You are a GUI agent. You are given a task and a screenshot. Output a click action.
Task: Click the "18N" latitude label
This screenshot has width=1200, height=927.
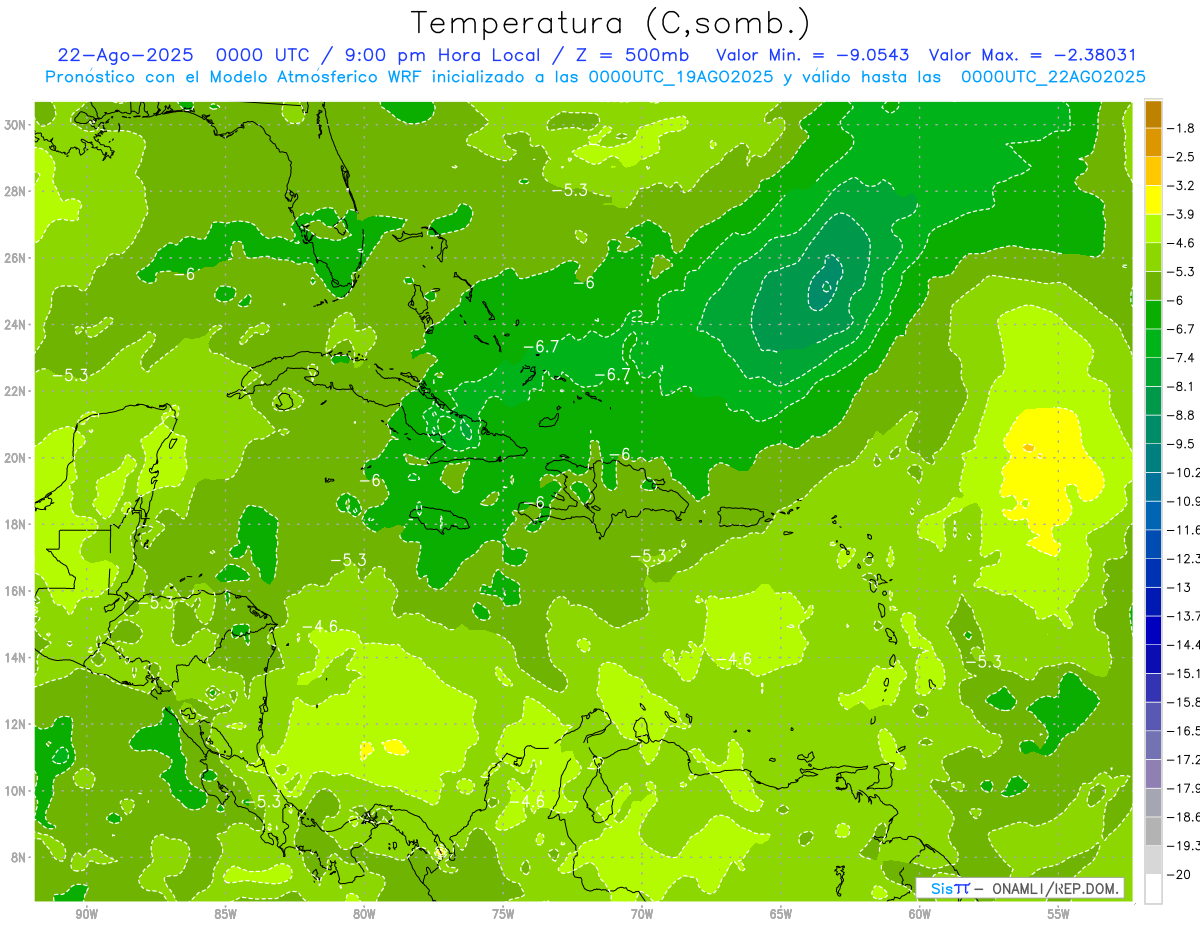15,524
